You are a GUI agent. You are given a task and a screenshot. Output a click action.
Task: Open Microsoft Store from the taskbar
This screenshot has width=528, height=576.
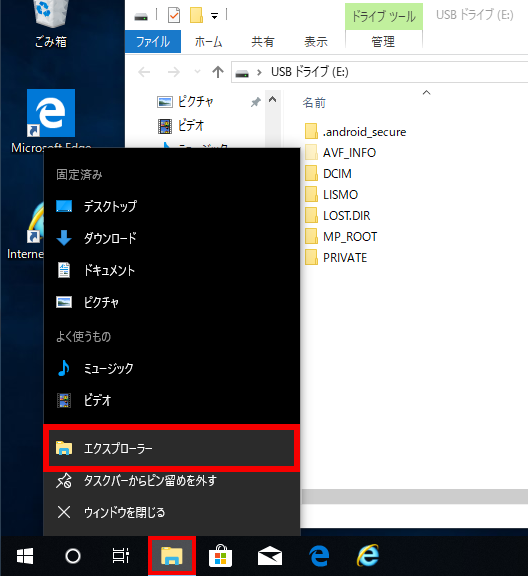[x=220, y=556]
